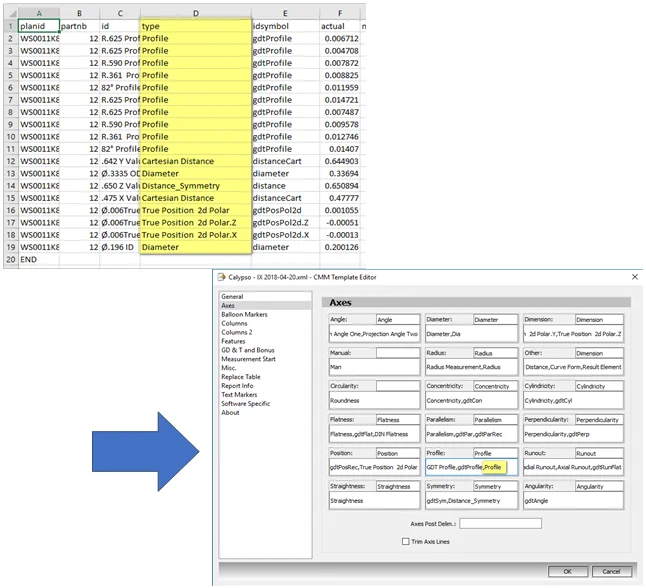Screen dimensions: 646x588
Task: Click the Axes Post Delim input field
Action: (500, 523)
